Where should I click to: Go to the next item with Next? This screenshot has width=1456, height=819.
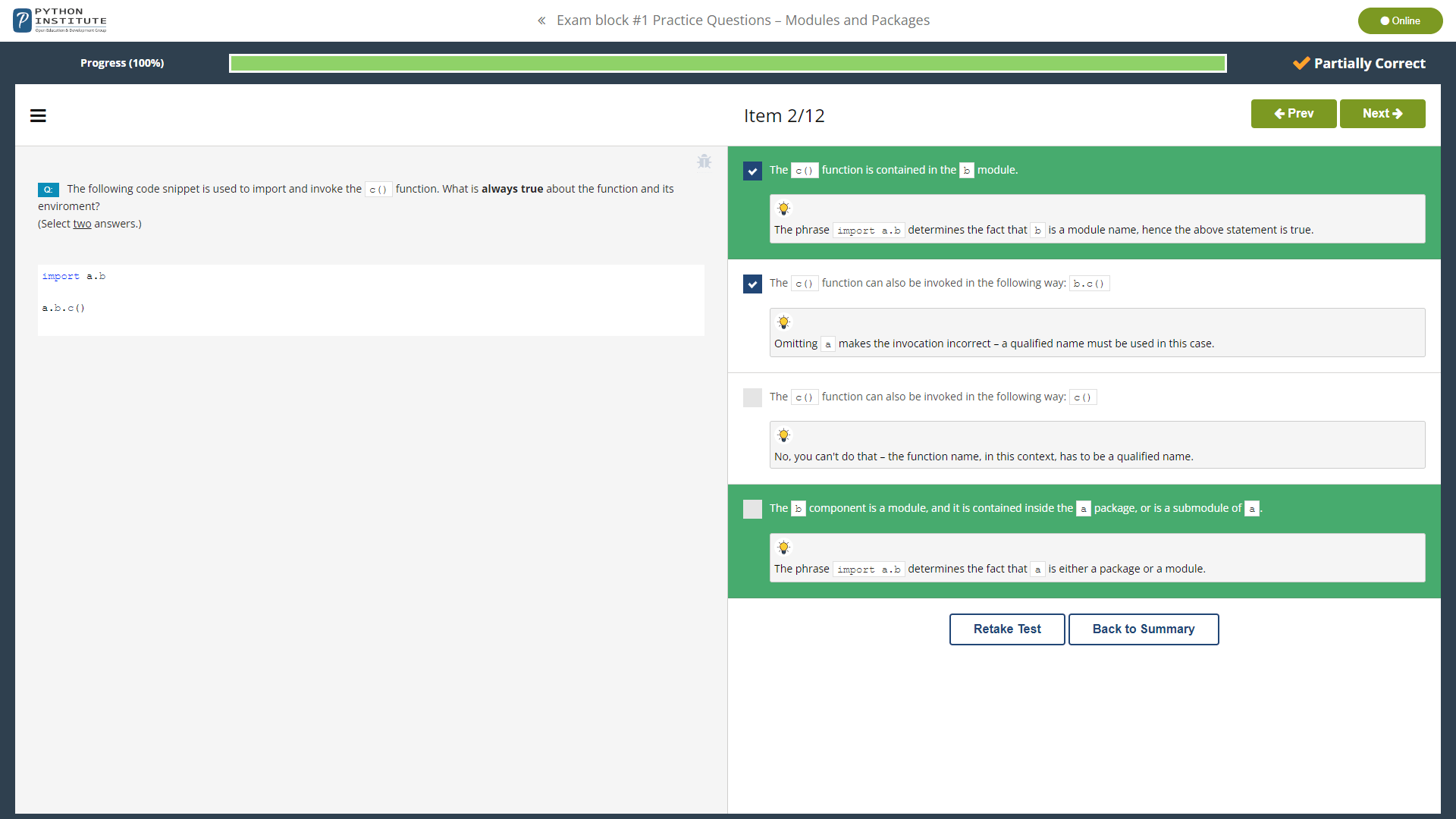[x=1382, y=114]
